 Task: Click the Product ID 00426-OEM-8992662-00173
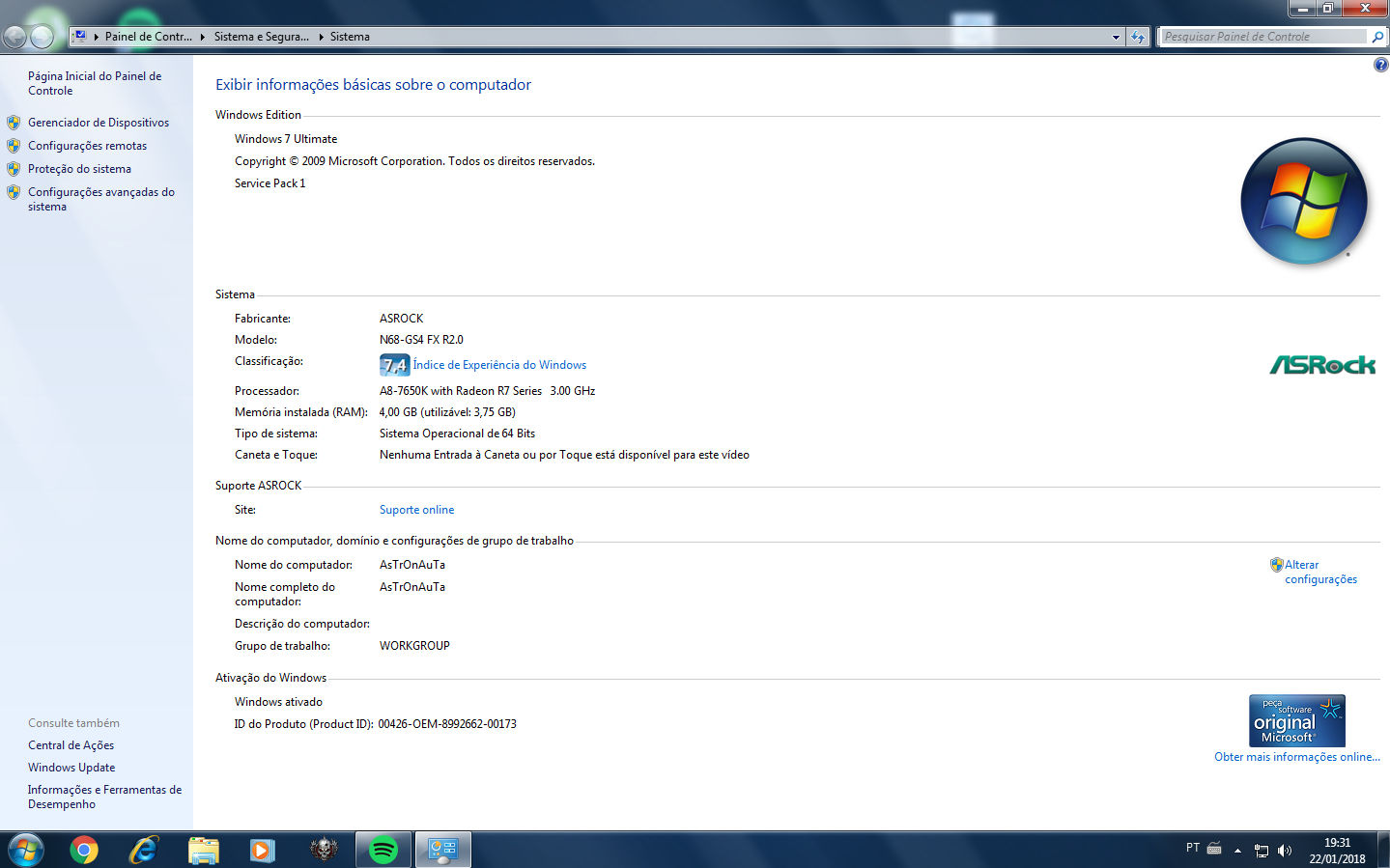[447, 724]
